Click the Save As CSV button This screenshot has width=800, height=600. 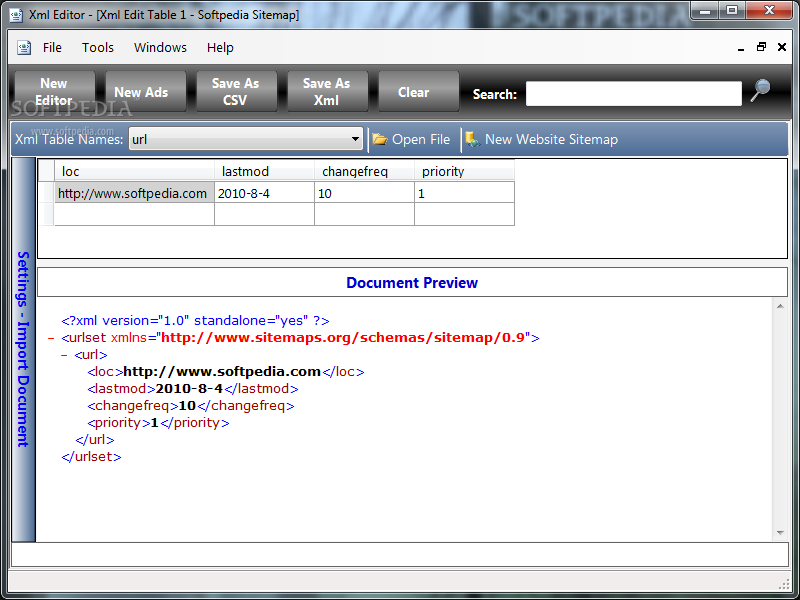click(236, 91)
